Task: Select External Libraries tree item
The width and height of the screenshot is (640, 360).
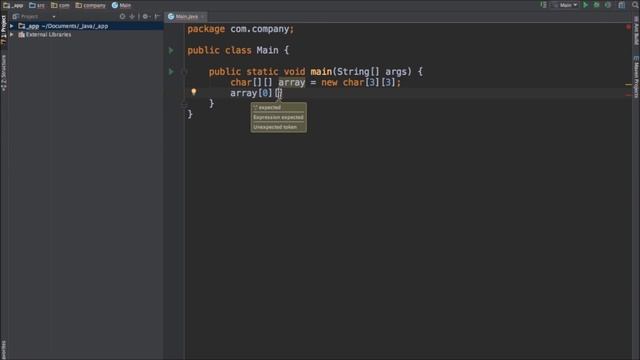Action: pos(44,35)
